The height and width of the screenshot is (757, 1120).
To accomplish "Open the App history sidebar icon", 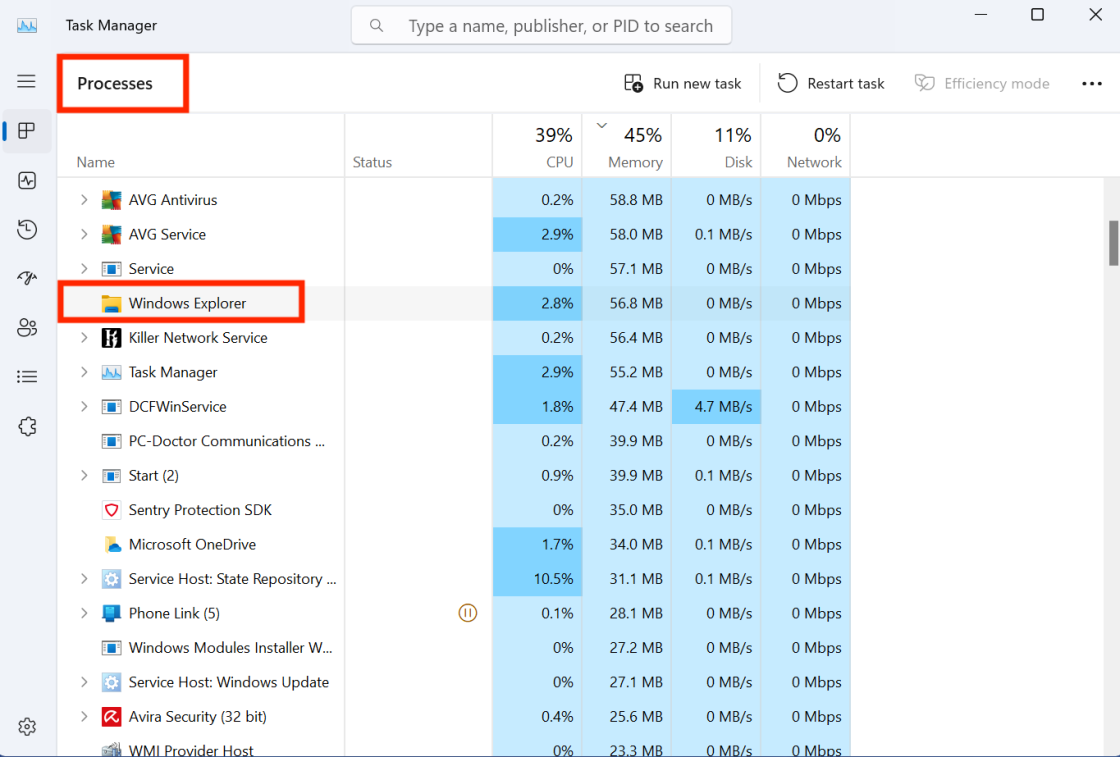I will click(26, 229).
